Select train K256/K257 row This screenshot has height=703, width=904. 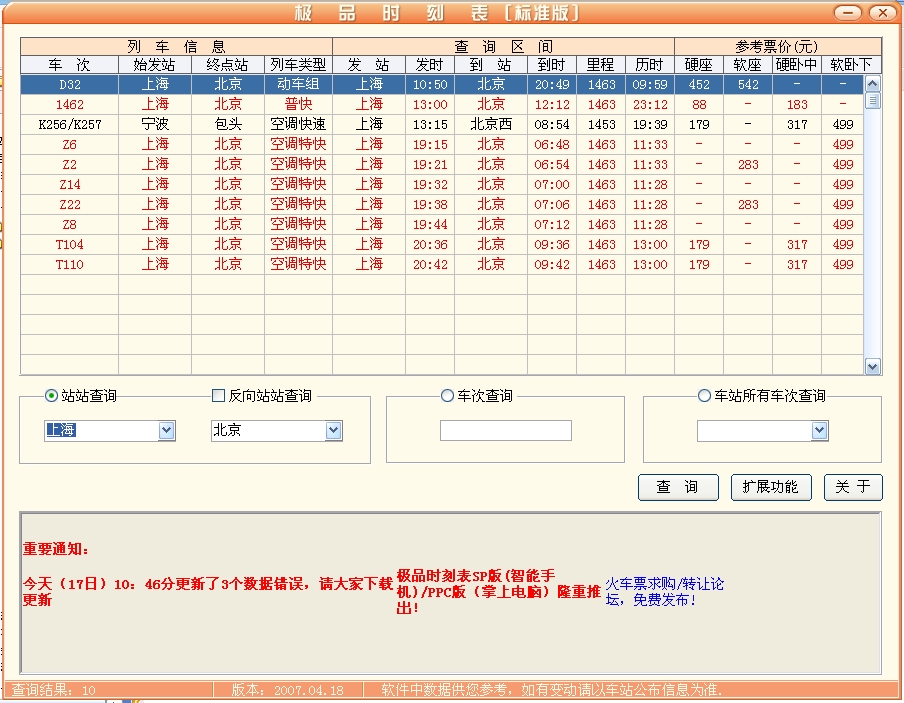(442, 125)
